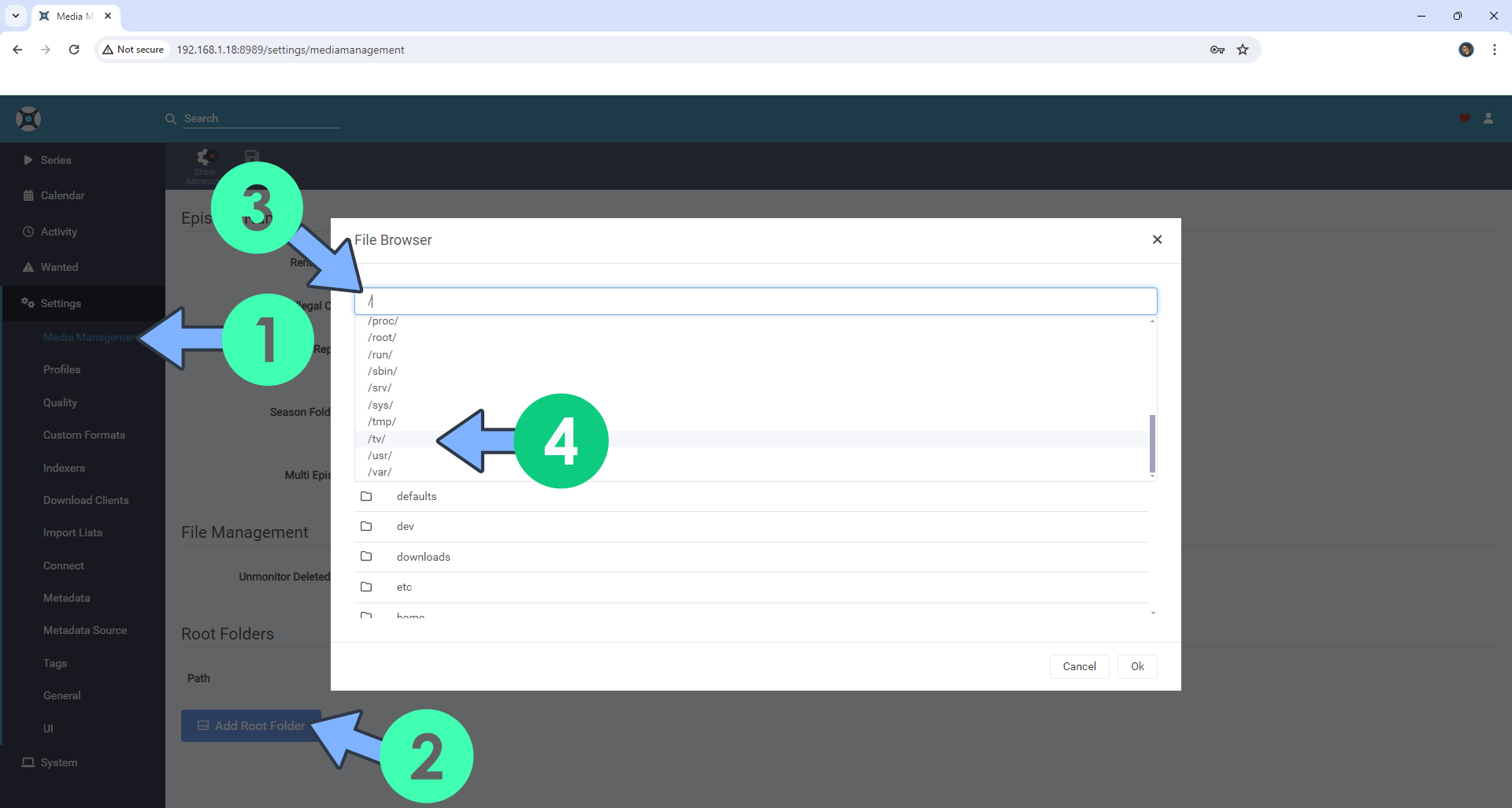The image size is (1512, 808).
Task: Choose /tv/ from the path suggestions
Action: point(376,439)
